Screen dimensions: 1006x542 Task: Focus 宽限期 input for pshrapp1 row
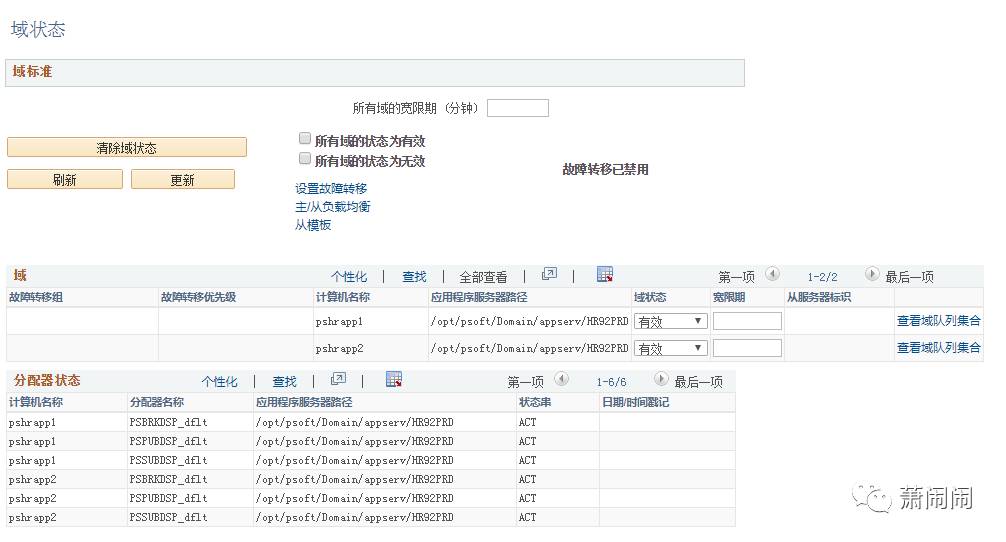coord(747,321)
